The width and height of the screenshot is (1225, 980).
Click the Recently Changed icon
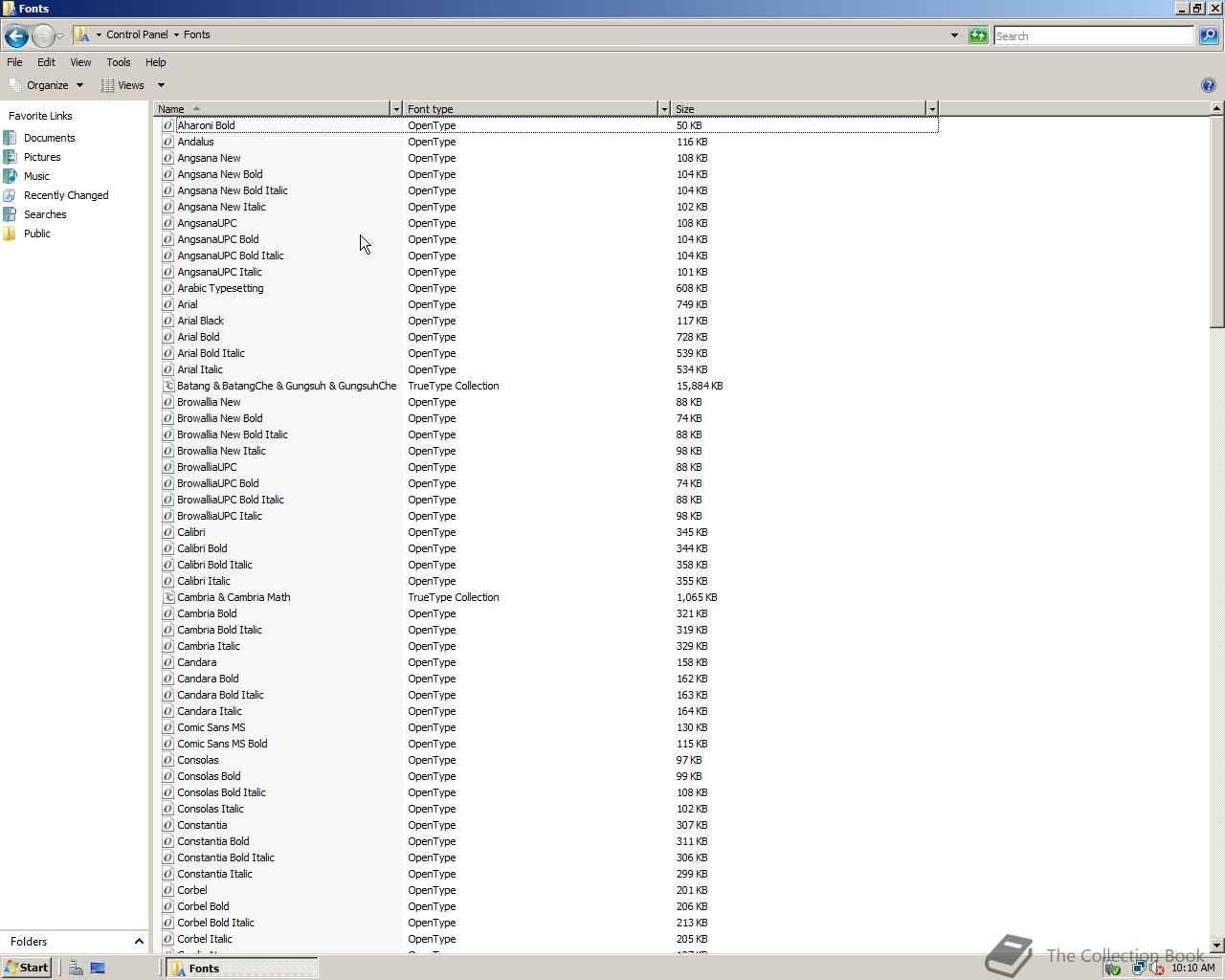click(x=10, y=195)
